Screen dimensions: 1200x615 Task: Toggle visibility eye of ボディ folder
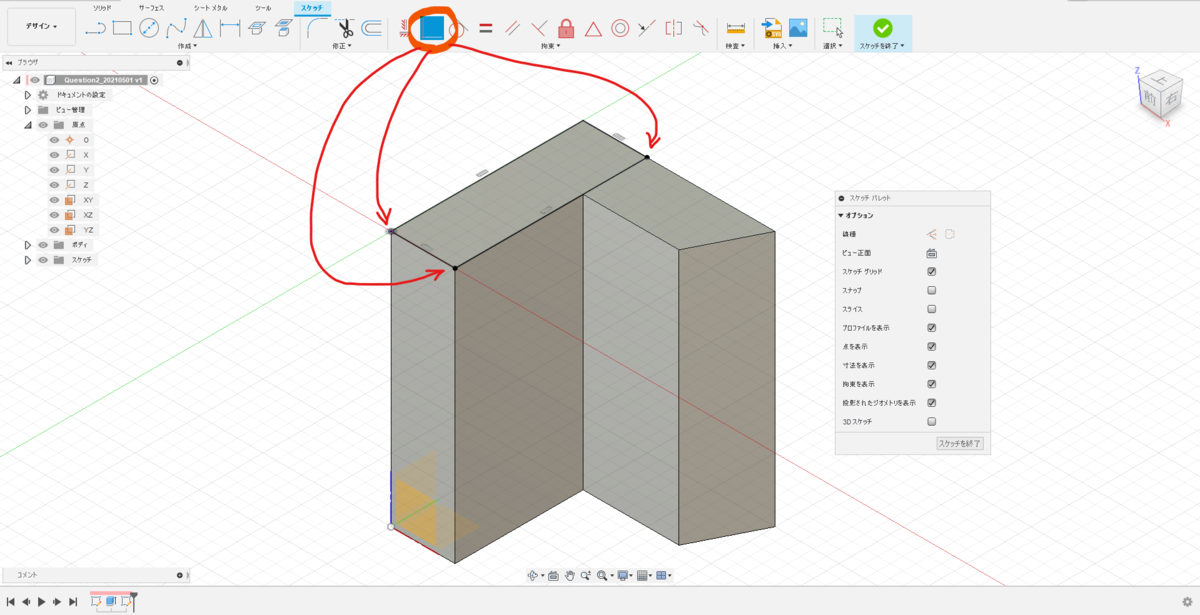43,245
